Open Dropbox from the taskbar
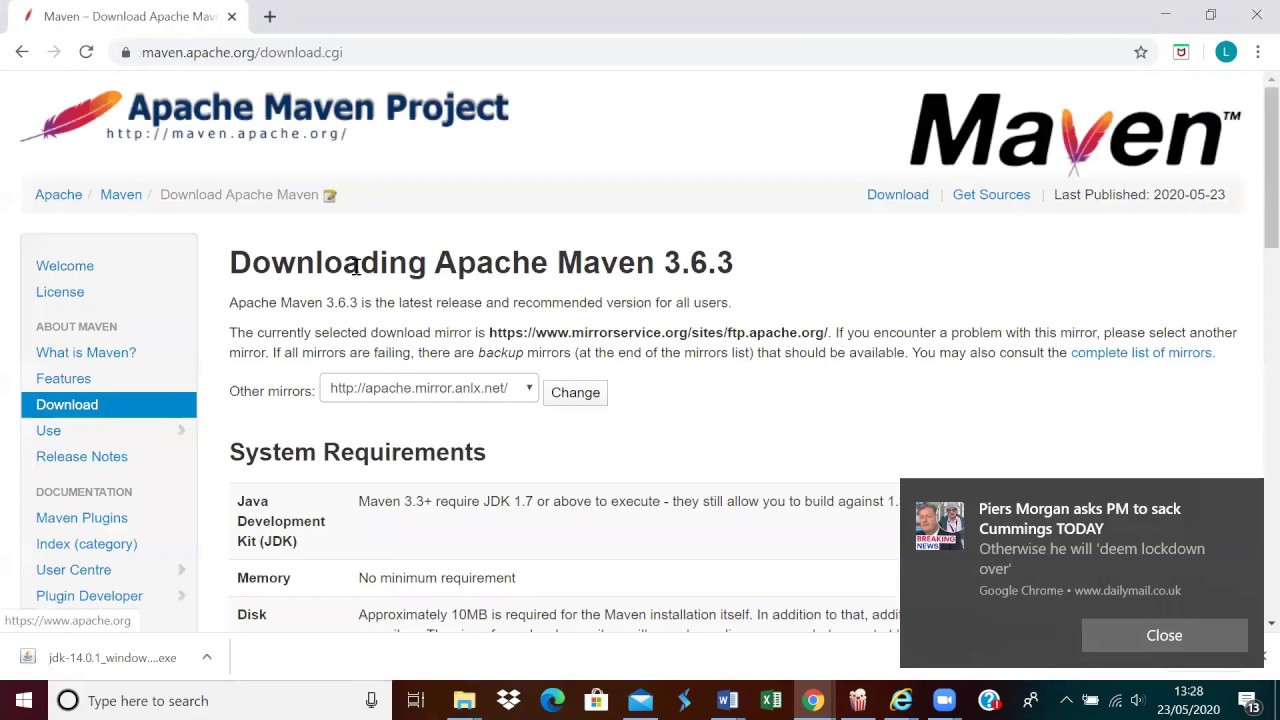This screenshot has width=1280, height=720. tap(508, 701)
